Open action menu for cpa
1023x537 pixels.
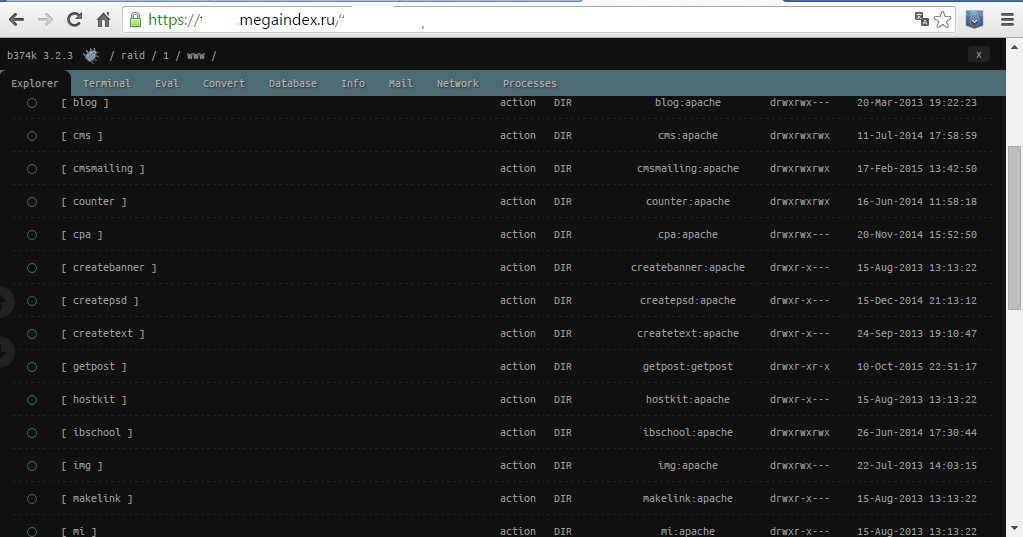[x=518, y=234]
